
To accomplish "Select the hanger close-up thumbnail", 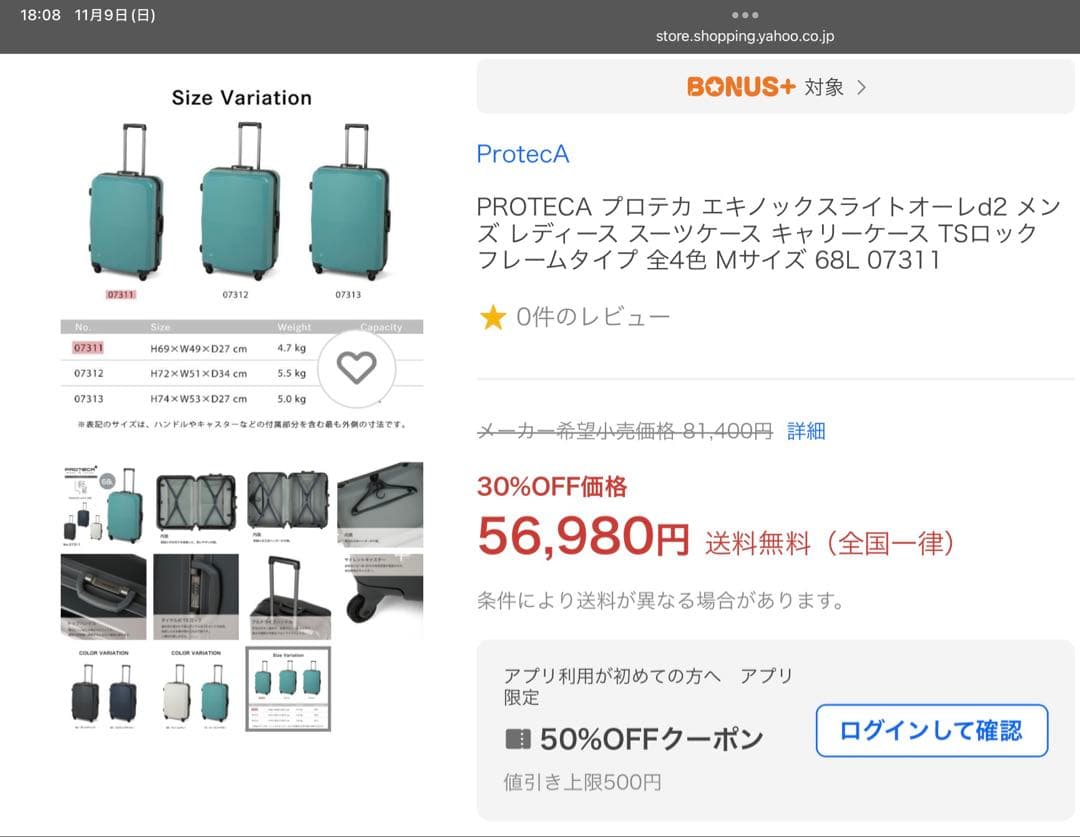I will click(x=381, y=503).
